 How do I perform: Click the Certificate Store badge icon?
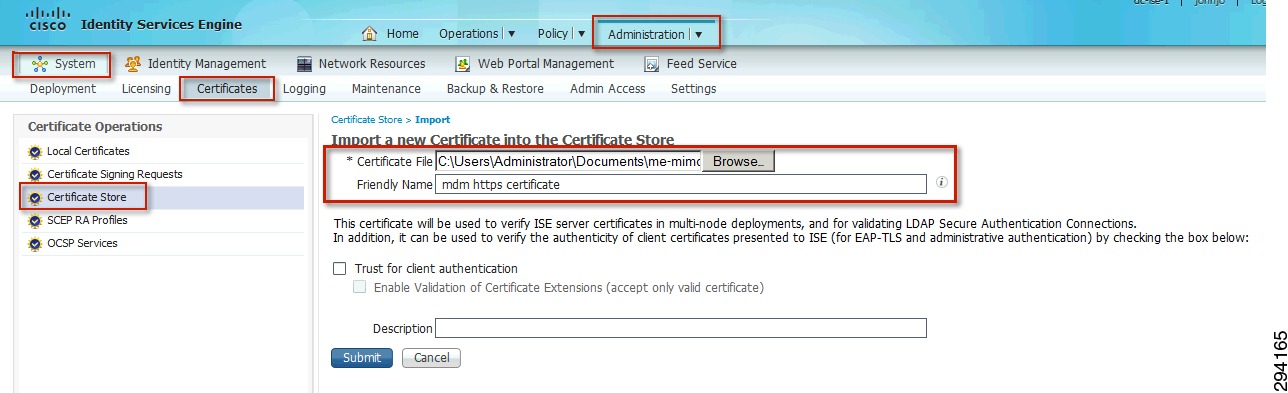pos(36,198)
